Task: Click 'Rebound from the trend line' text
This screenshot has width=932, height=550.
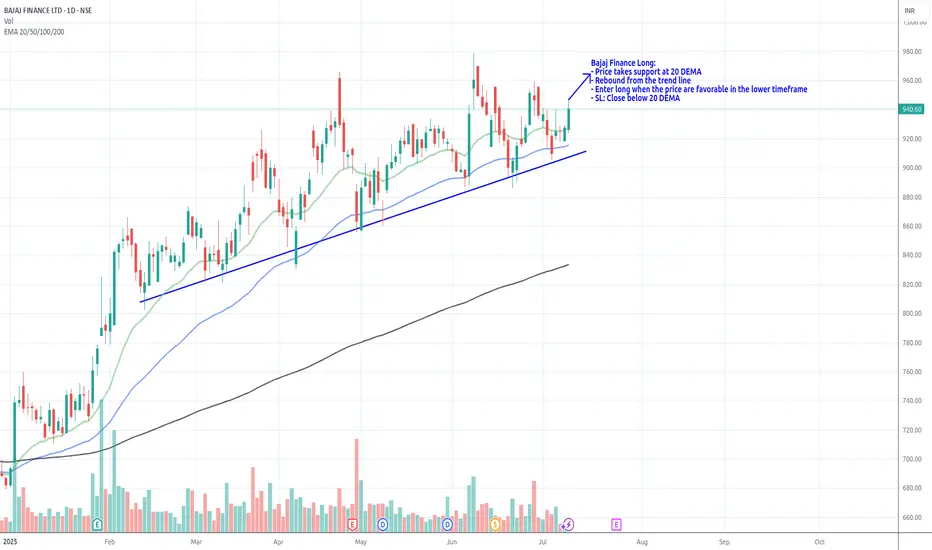Action: coord(643,80)
